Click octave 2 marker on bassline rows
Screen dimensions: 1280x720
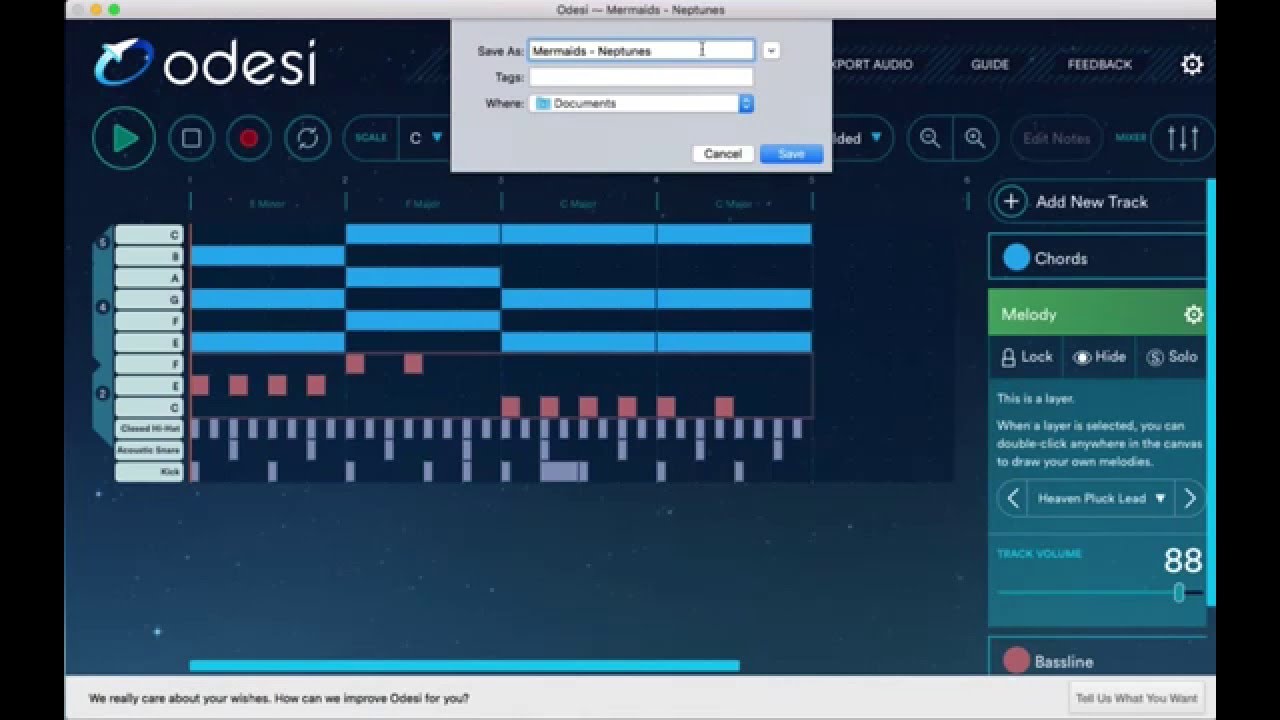[x=102, y=394]
